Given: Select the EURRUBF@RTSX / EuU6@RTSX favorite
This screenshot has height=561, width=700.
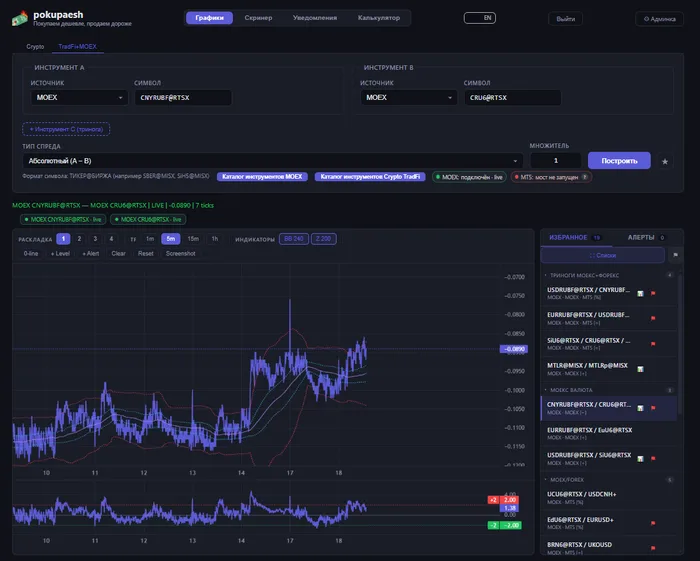Looking at the screenshot, I should point(608,434).
